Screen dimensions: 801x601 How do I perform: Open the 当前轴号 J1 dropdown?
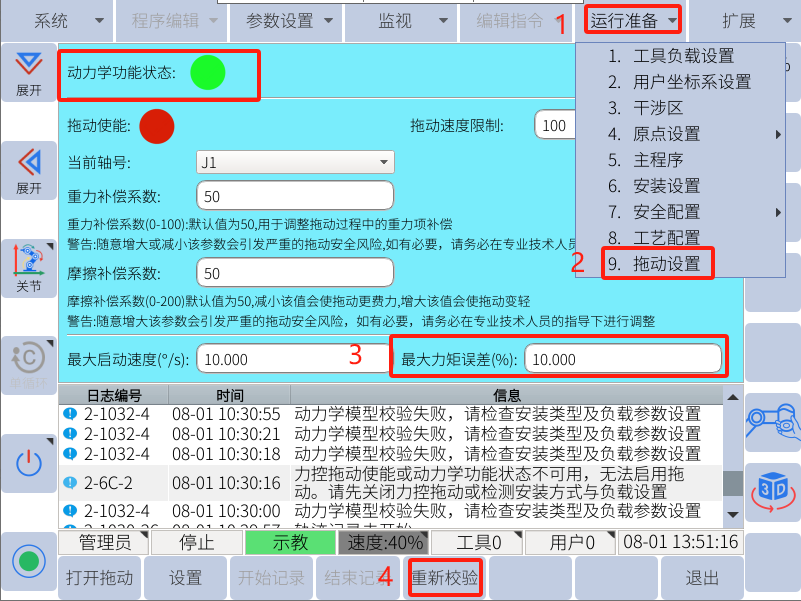coord(295,162)
